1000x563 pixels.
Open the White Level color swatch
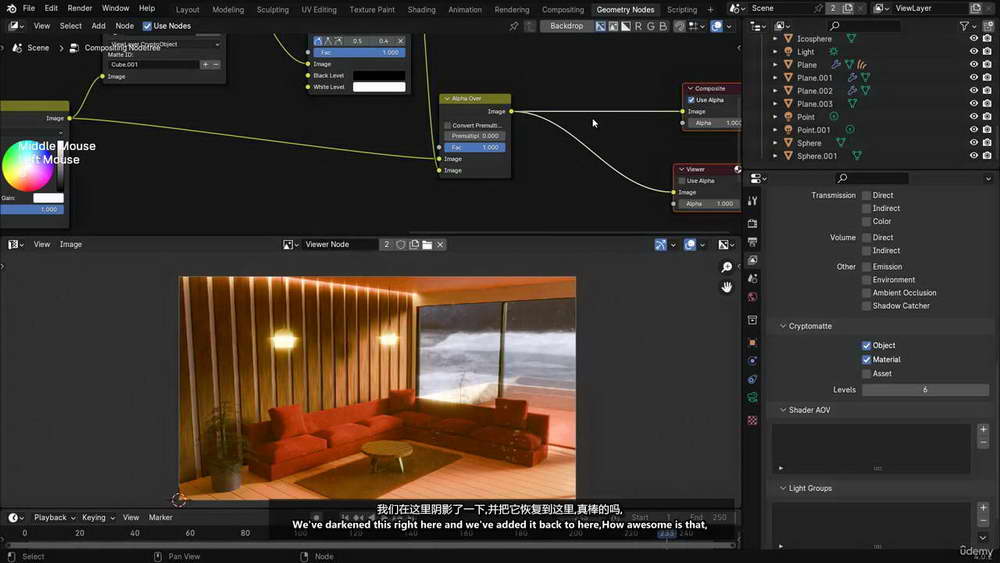coord(379,87)
